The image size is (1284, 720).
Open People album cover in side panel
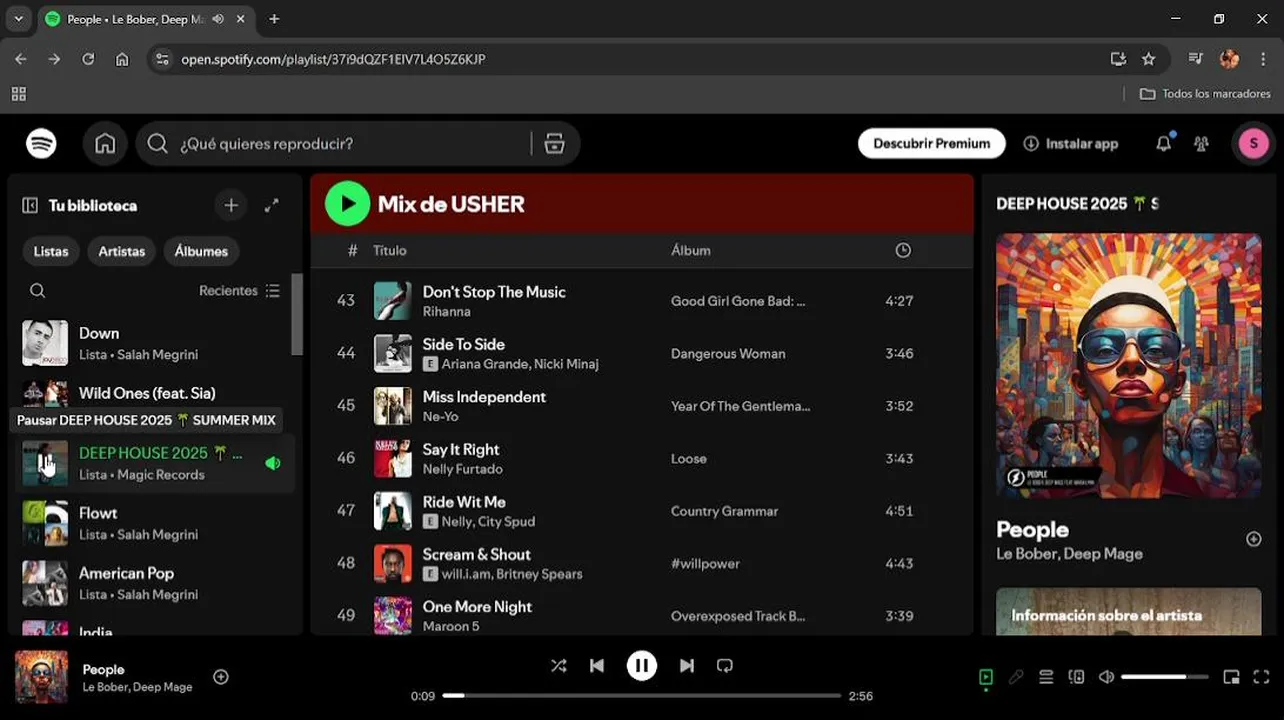(x=1129, y=365)
